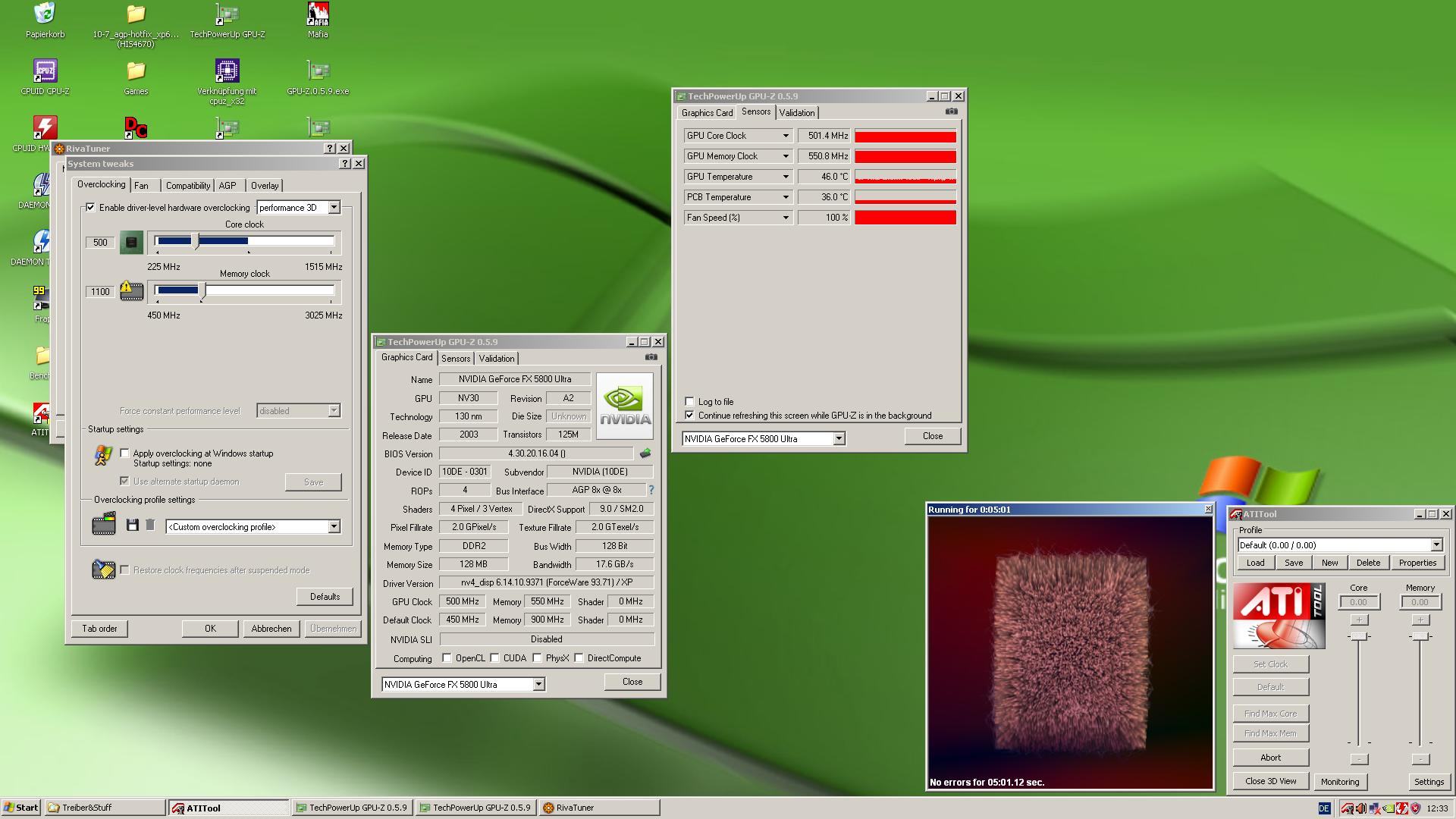Viewport: 1456px width, 819px height.
Task: Click the Abort button in ATITool
Action: point(1270,758)
